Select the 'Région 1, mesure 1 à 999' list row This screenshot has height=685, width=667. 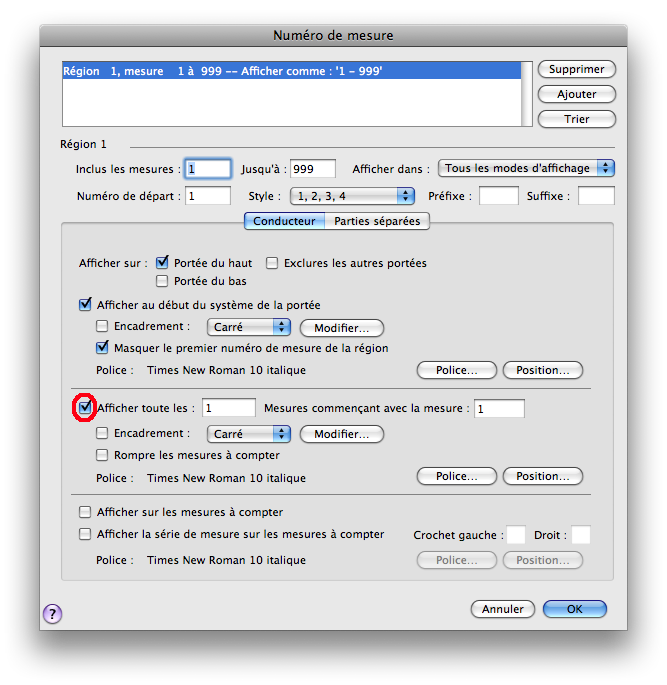coord(290,72)
